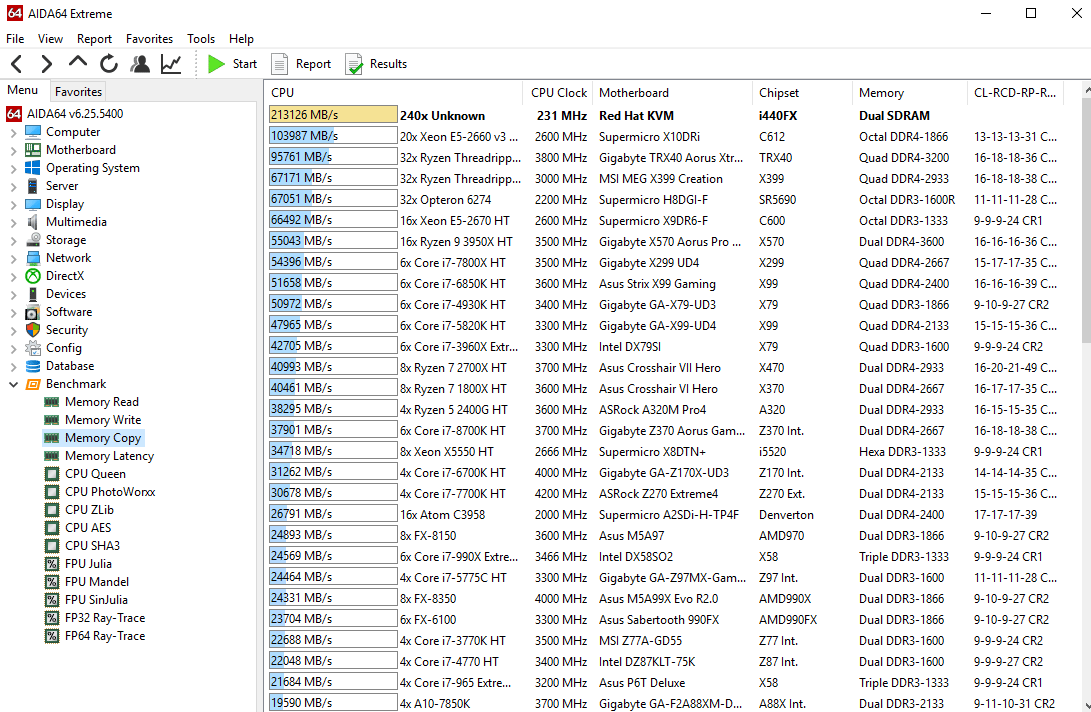Screen dimensions: 1091x712
Task: Open the File menu
Action: [x=15, y=39]
